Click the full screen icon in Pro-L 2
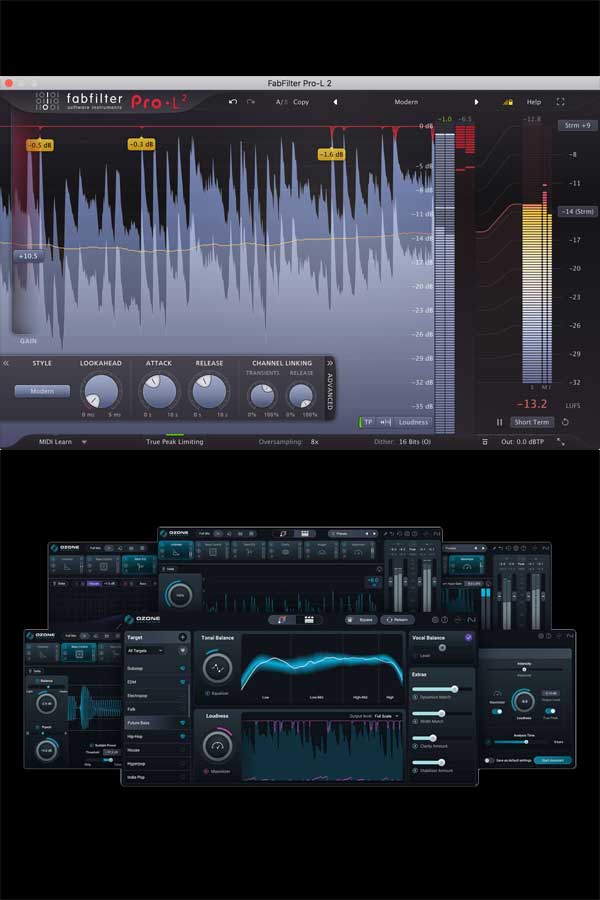This screenshot has height=900, width=600. [560, 102]
